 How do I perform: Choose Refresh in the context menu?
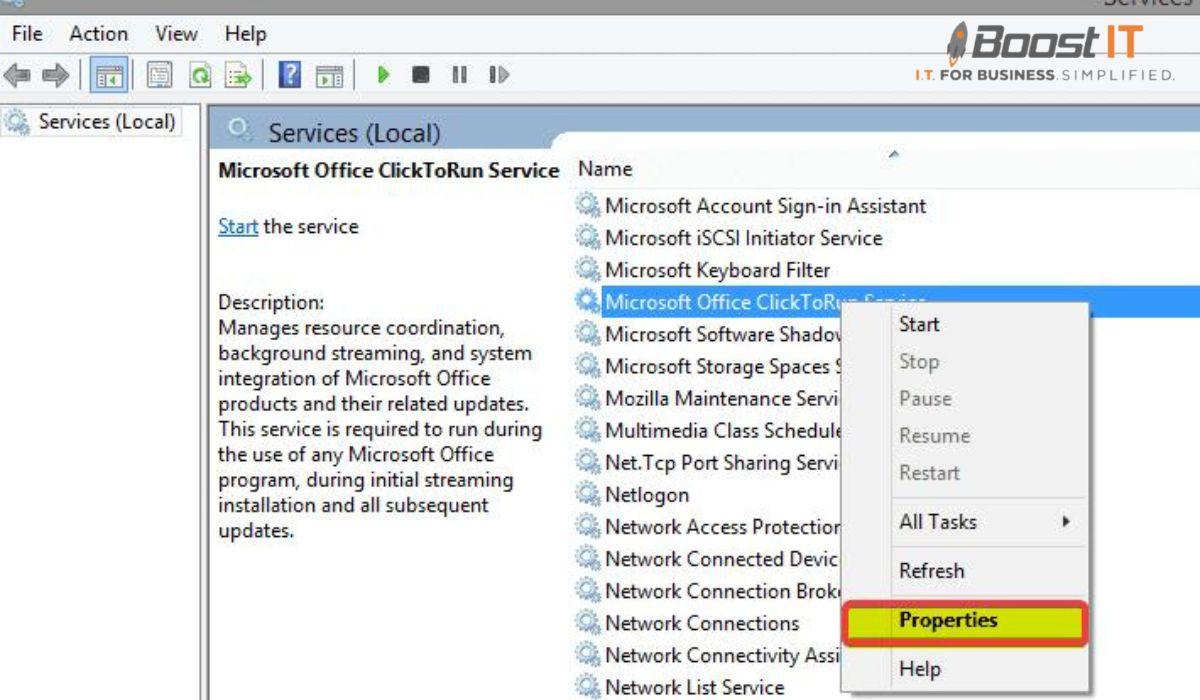pyautogui.click(x=931, y=570)
